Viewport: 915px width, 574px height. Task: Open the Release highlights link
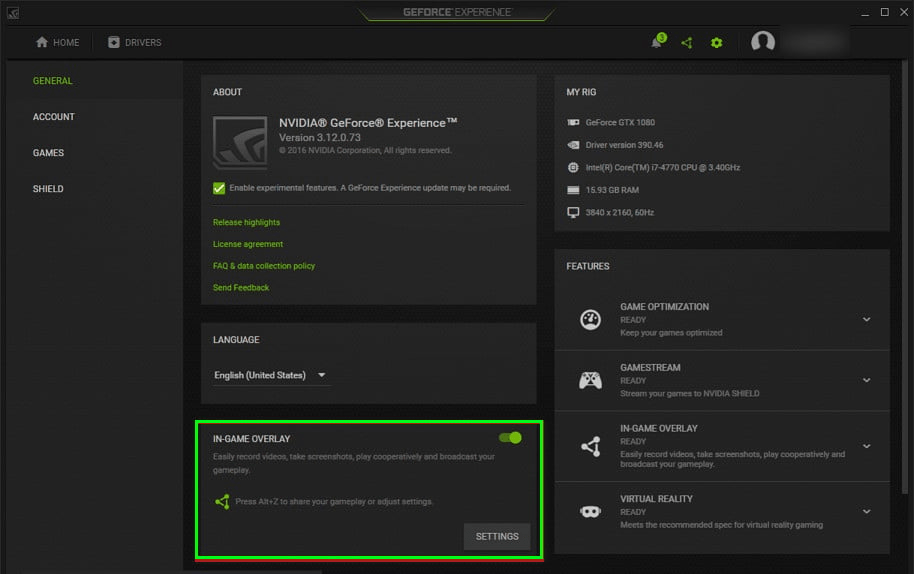246,222
